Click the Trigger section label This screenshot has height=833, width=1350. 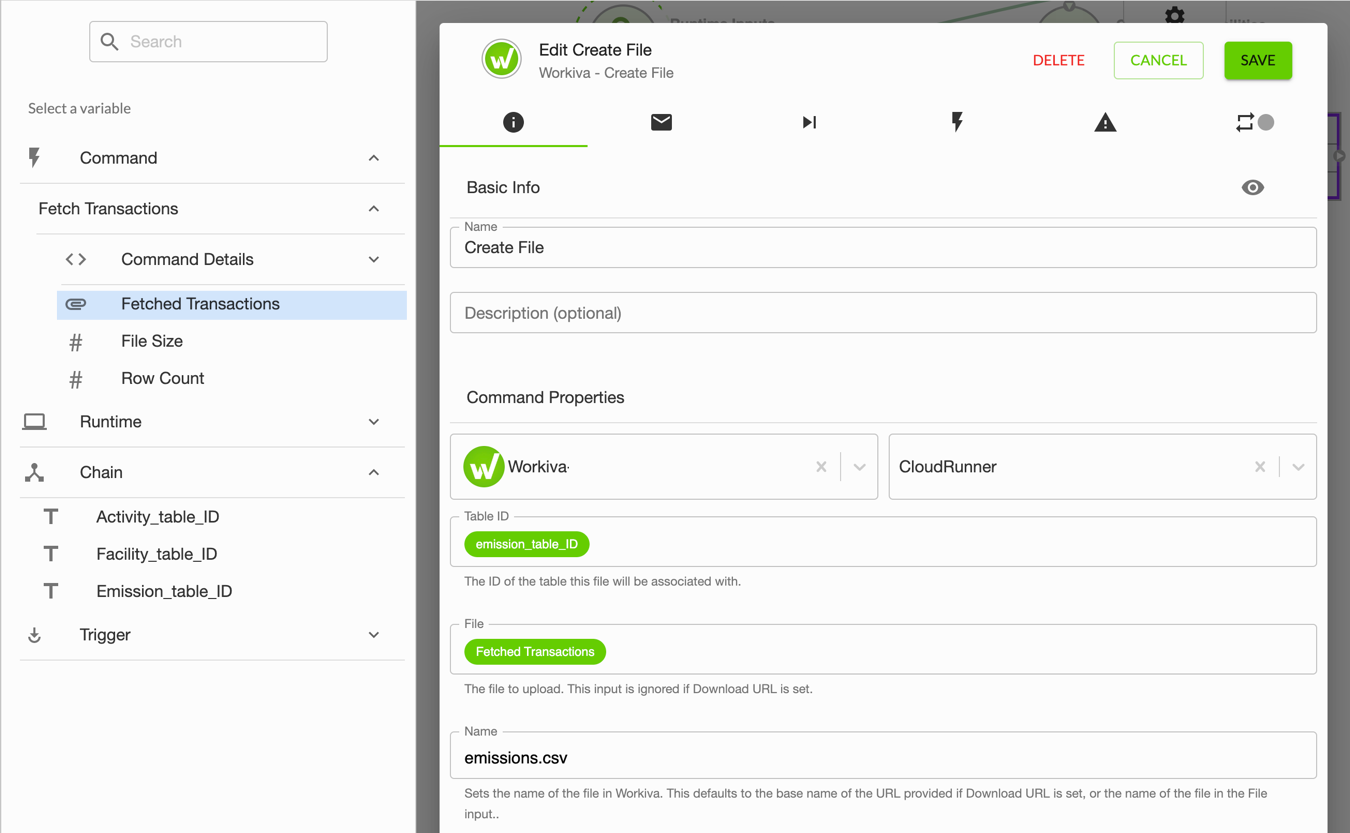coord(105,635)
